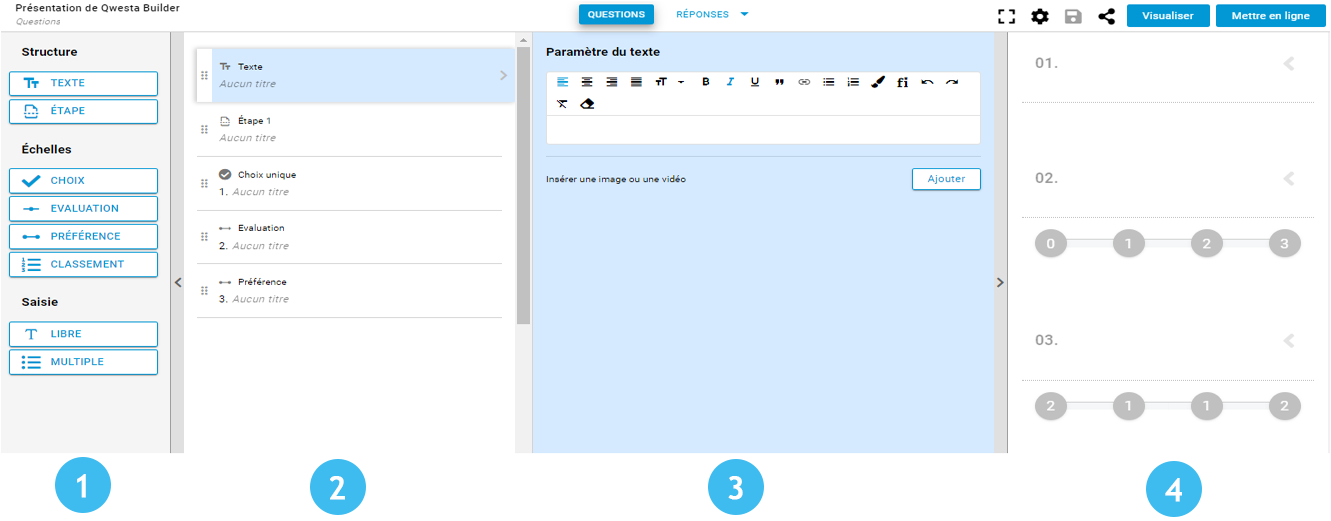Switch to the QUESTIONS tab
This screenshot has width=1331, height=521.
pyautogui.click(x=616, y=15)
